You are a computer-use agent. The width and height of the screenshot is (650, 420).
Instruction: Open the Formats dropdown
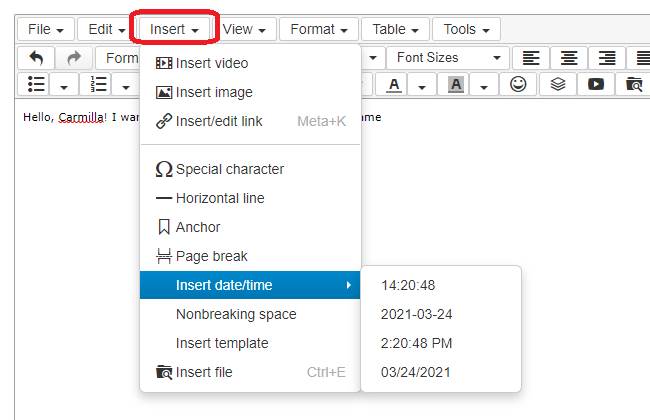118,58
